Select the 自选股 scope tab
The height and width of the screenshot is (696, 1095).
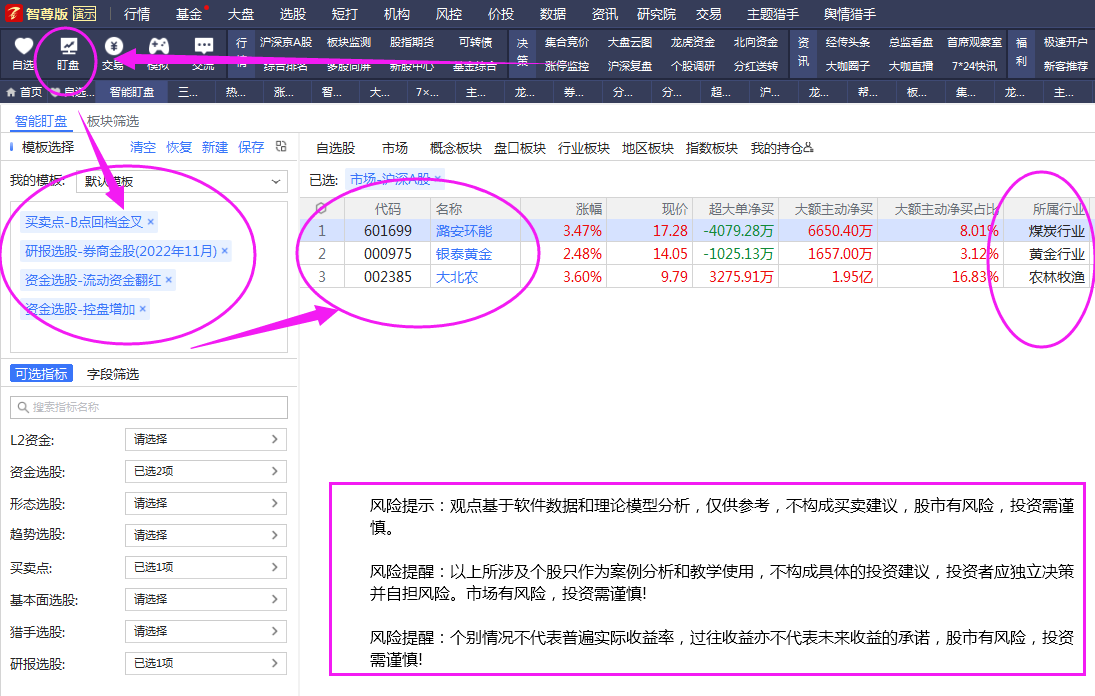(336, 148)
